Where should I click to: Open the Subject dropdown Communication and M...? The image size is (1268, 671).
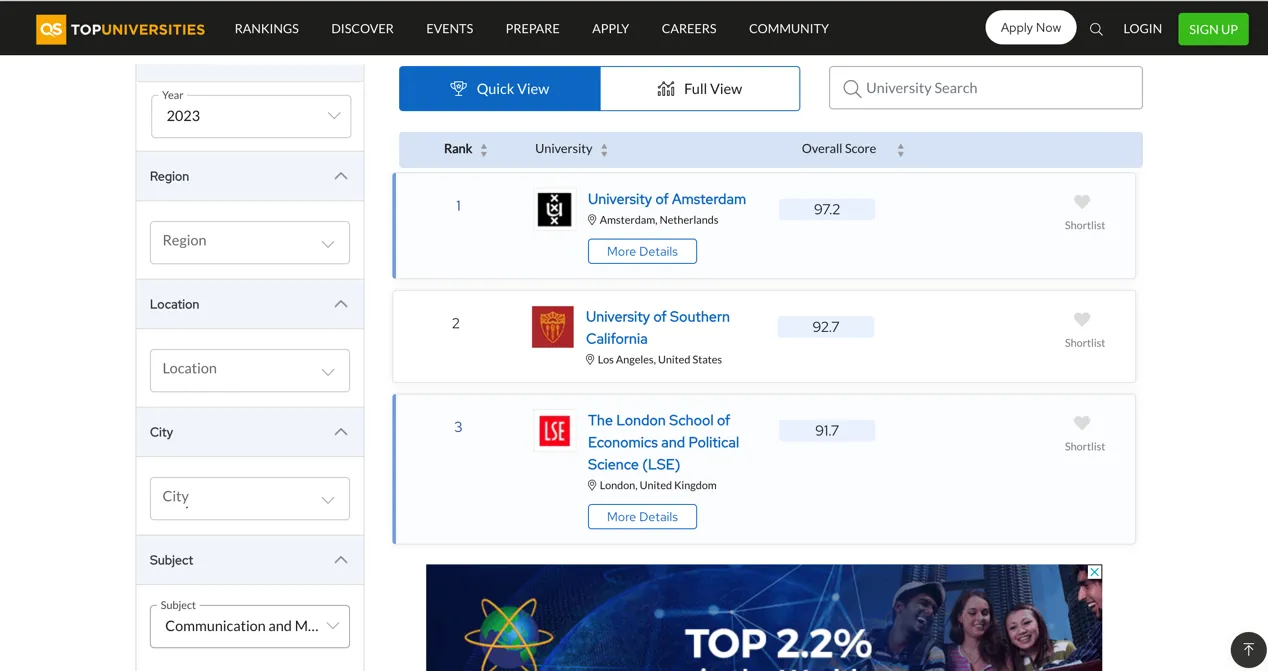pos(250,626)
